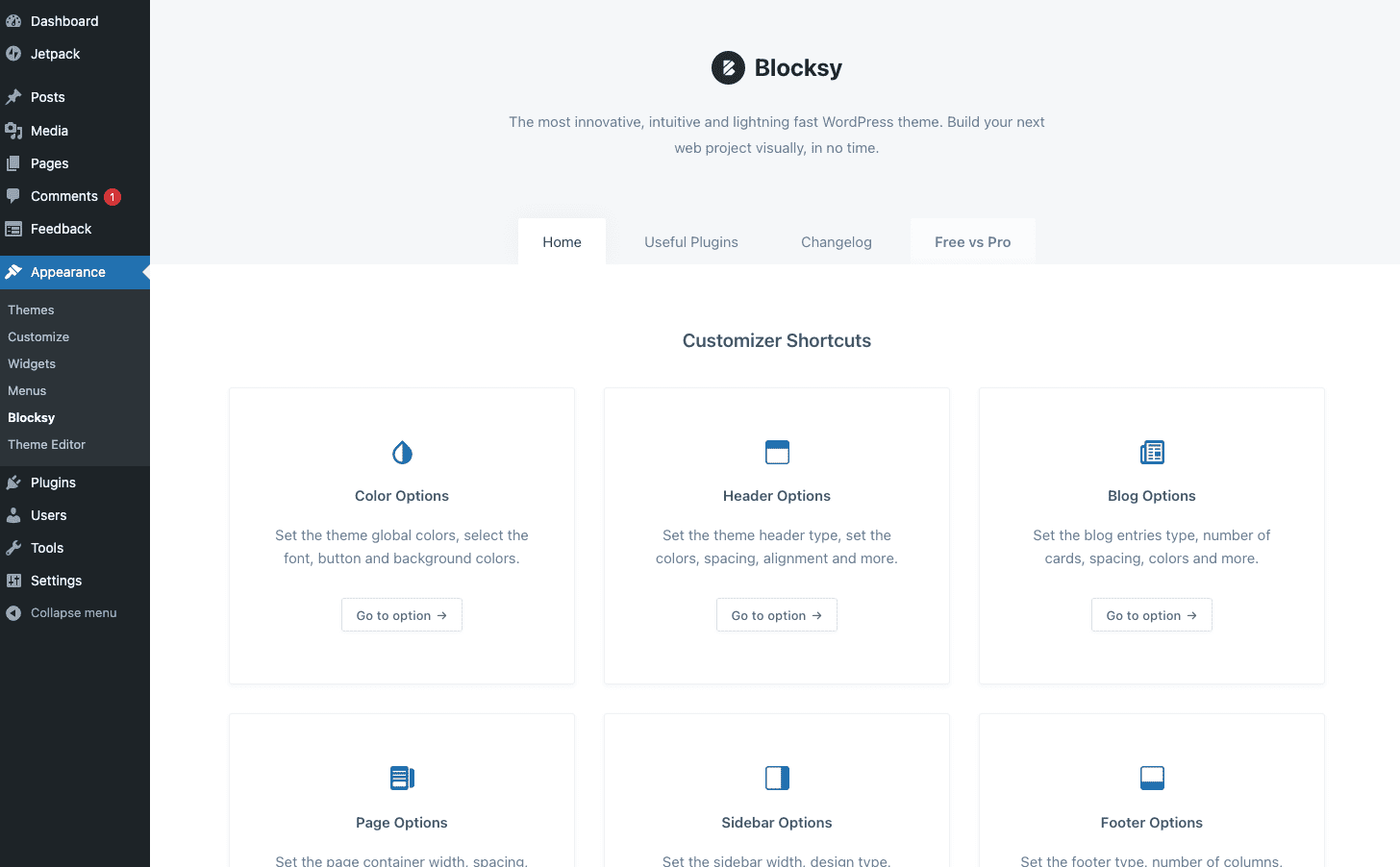
Task: Open the Feedback menu label
Action: 61,229
